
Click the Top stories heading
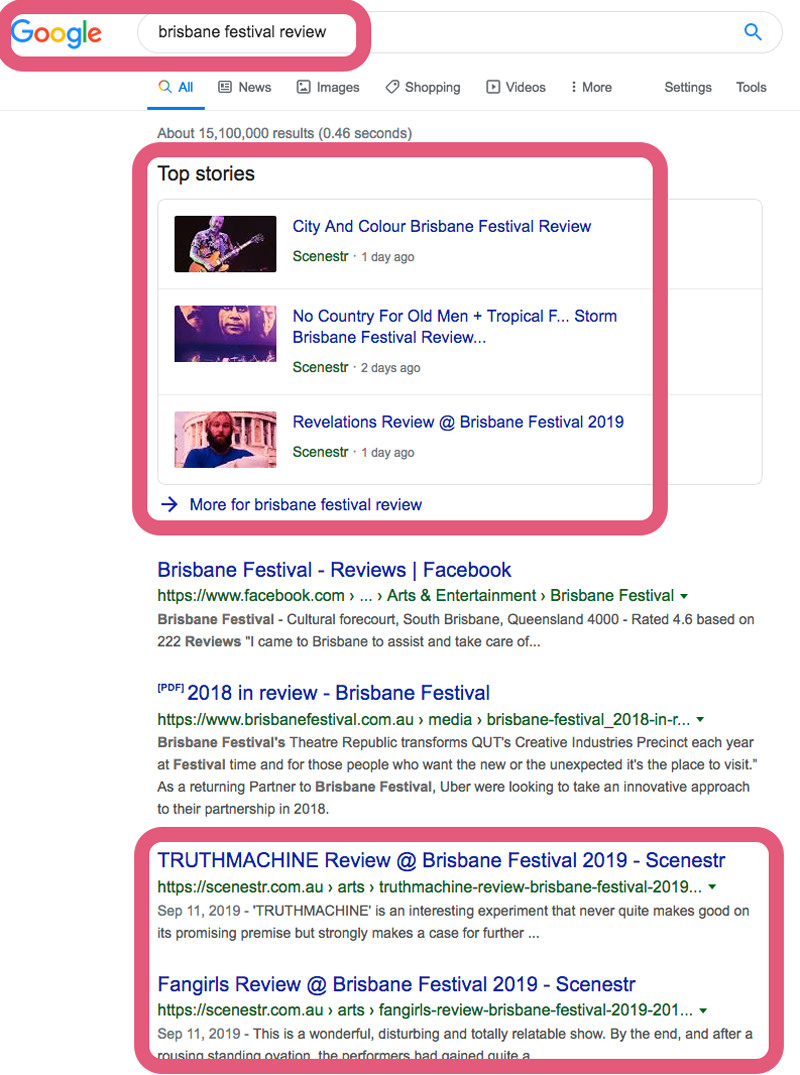(206, 173)
